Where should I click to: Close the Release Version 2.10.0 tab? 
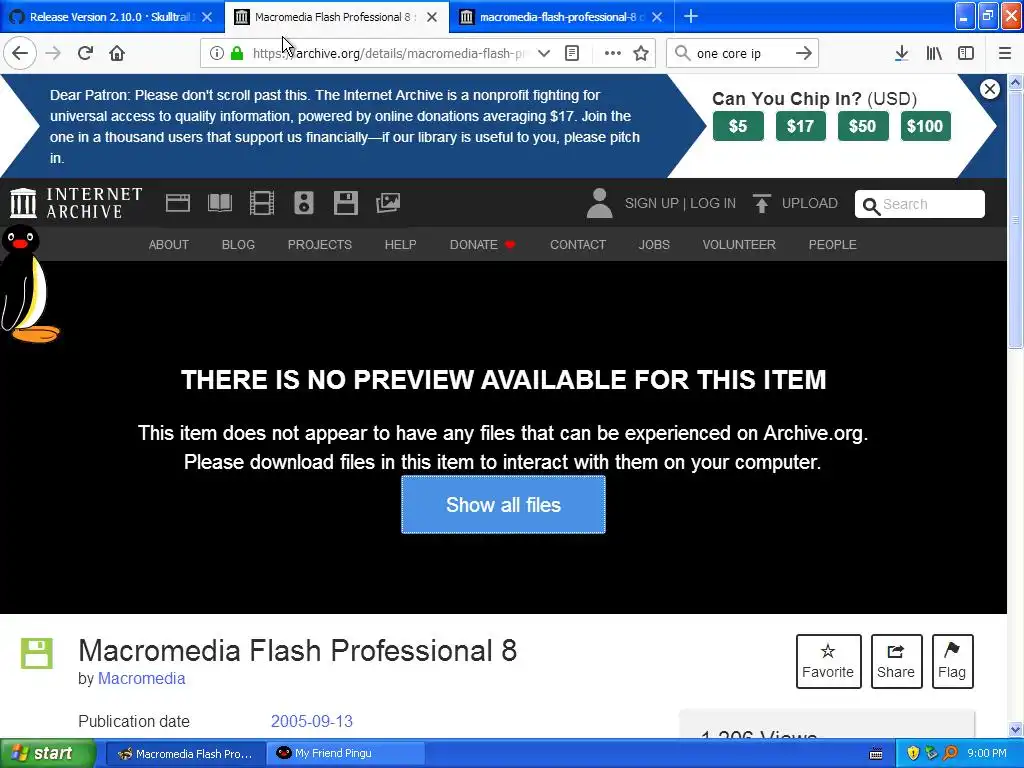207,17
